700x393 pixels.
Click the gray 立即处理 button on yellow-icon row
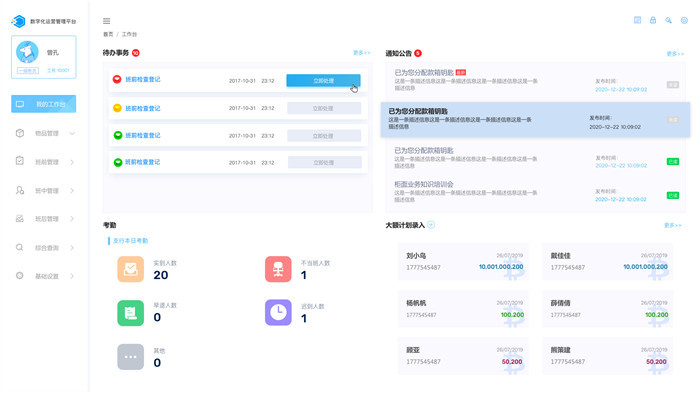324,108
